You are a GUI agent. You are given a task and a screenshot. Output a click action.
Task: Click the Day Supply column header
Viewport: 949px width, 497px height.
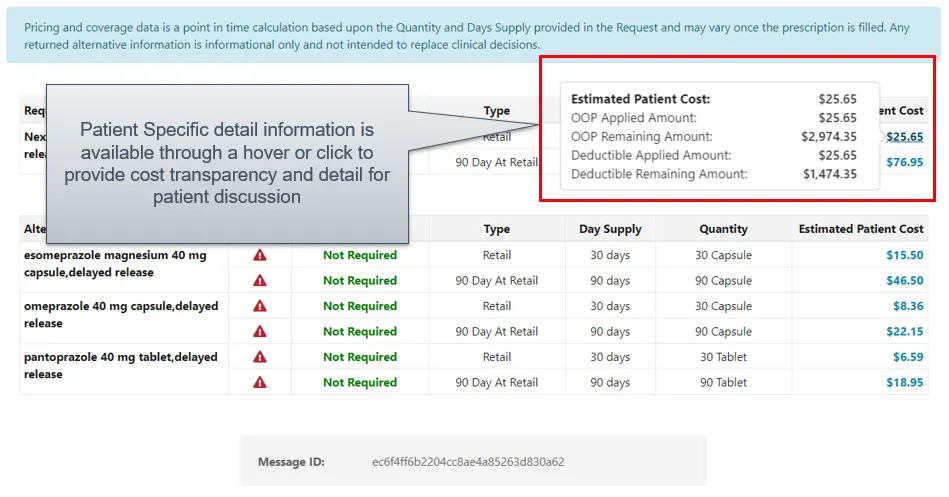click(610, 229)
